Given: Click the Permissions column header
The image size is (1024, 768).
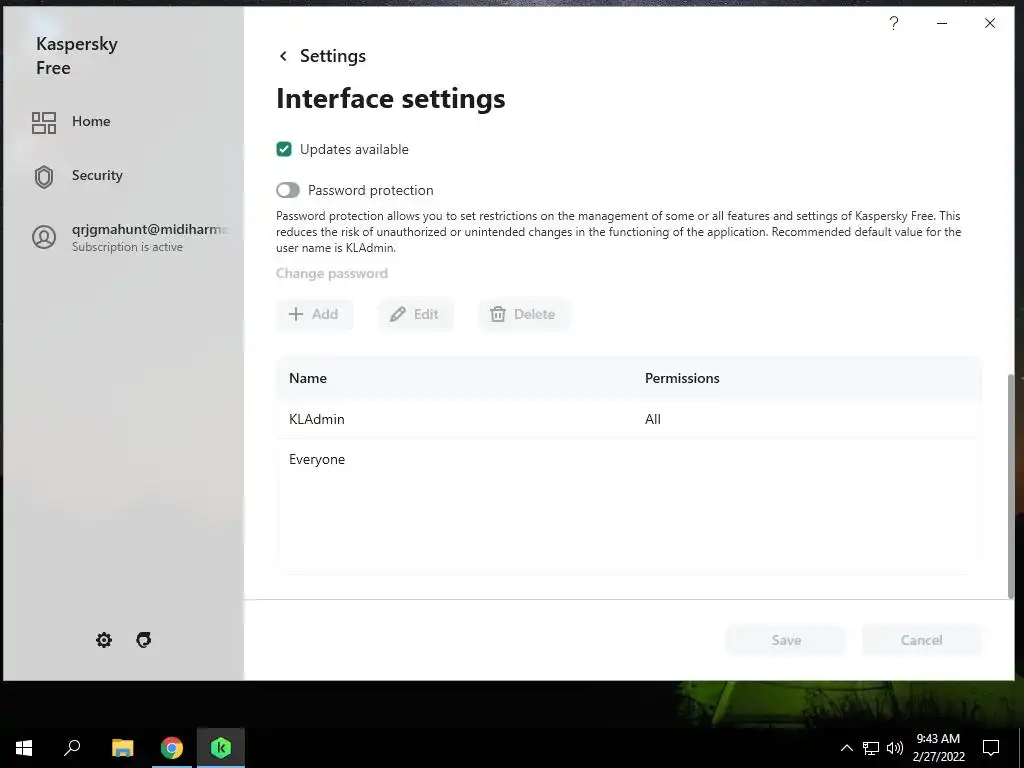Looking at the screenshot, I should click(682, 379).
